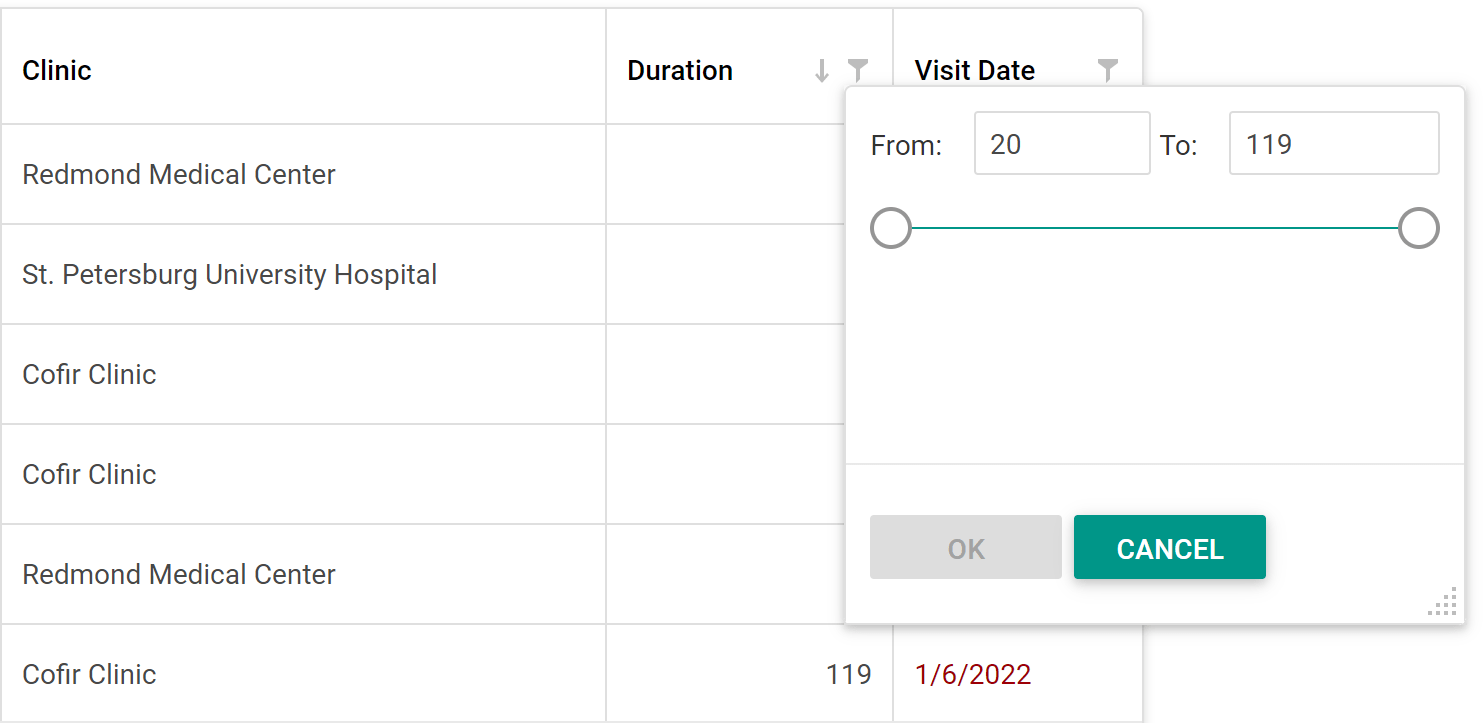Click the Duration column header label
The width and height of the screenshot is (1484, 724).
click(680, 71)
